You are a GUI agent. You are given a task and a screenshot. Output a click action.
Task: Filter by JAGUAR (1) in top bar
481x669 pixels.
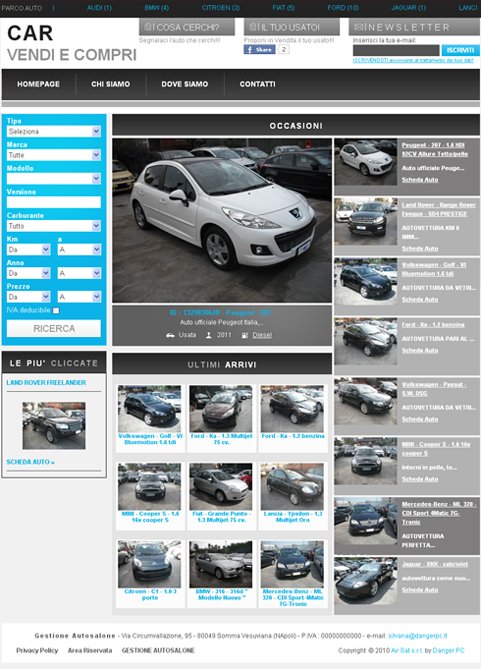(409, 8)
